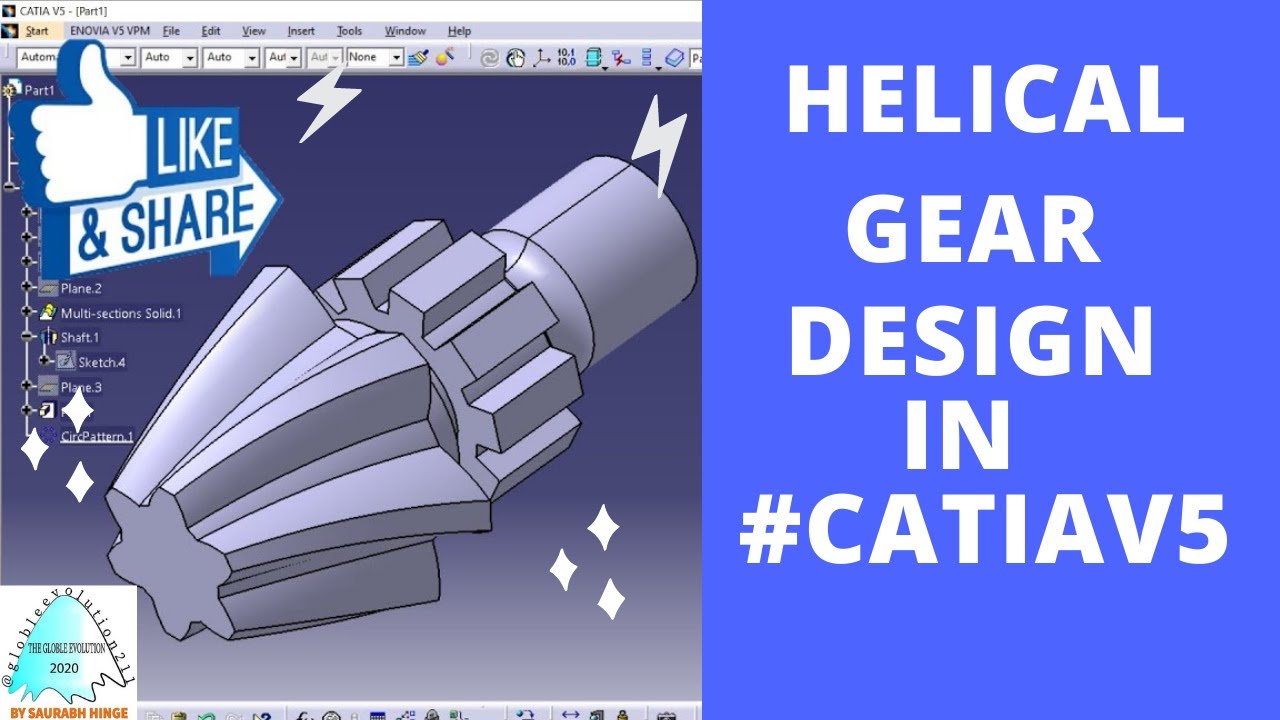The width and height of the screenshot is (1280, 720).
Task: Click the Apply Material sphere icon
Action: point(445,57)
